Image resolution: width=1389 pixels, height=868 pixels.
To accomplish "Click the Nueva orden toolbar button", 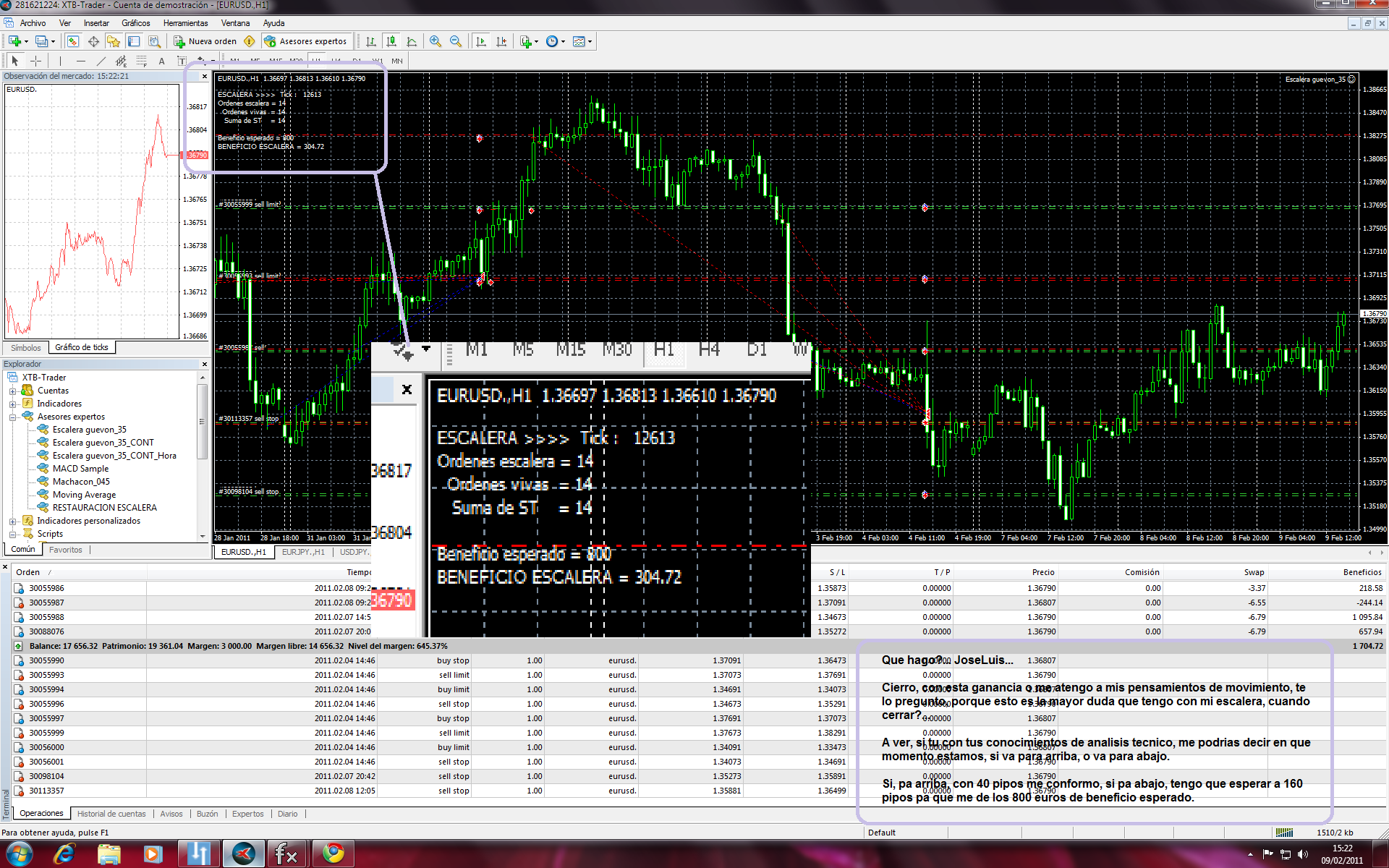I will (x=205, y=41).
